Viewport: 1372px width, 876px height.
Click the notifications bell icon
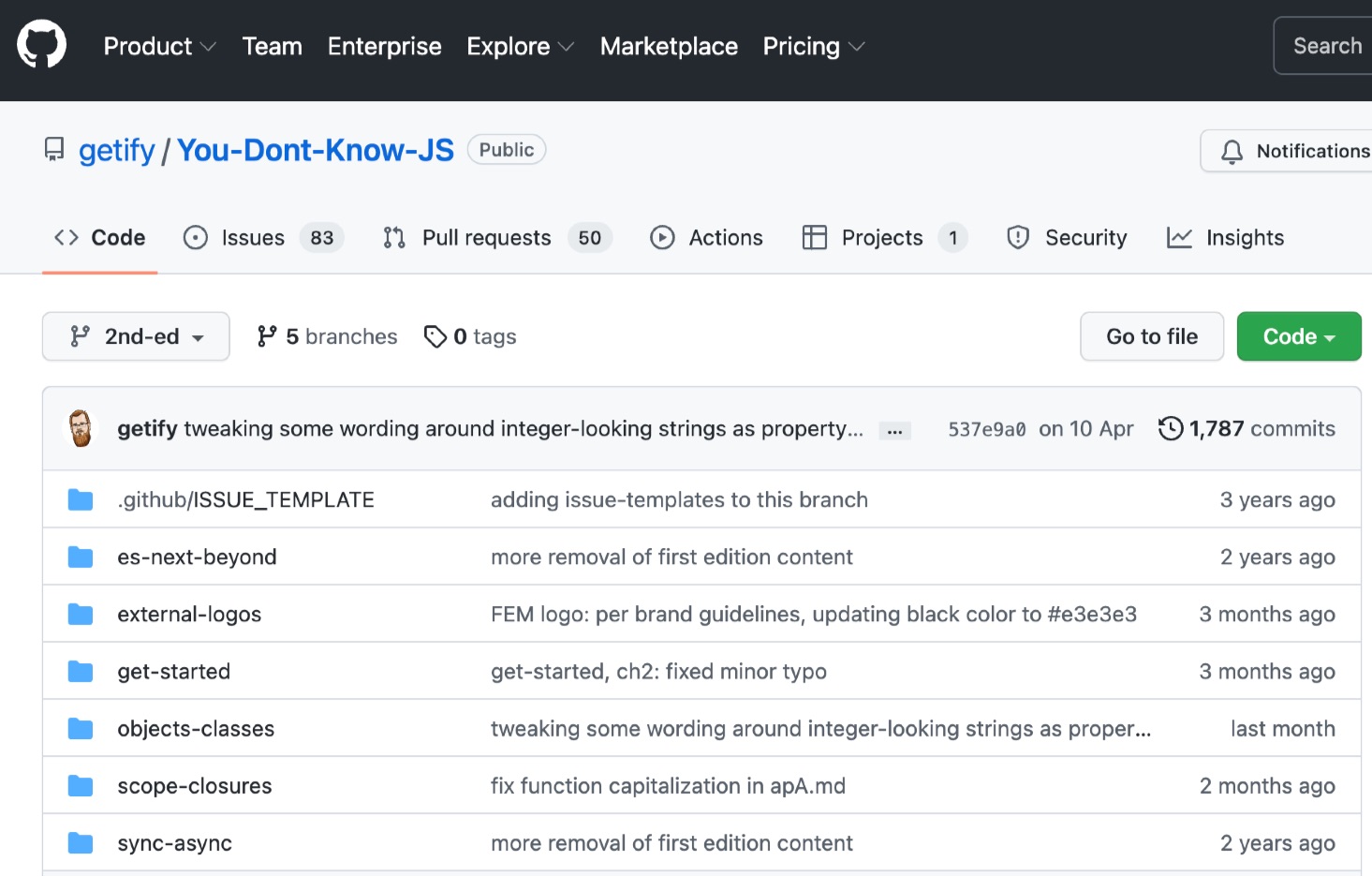[x=1232, y=152]
